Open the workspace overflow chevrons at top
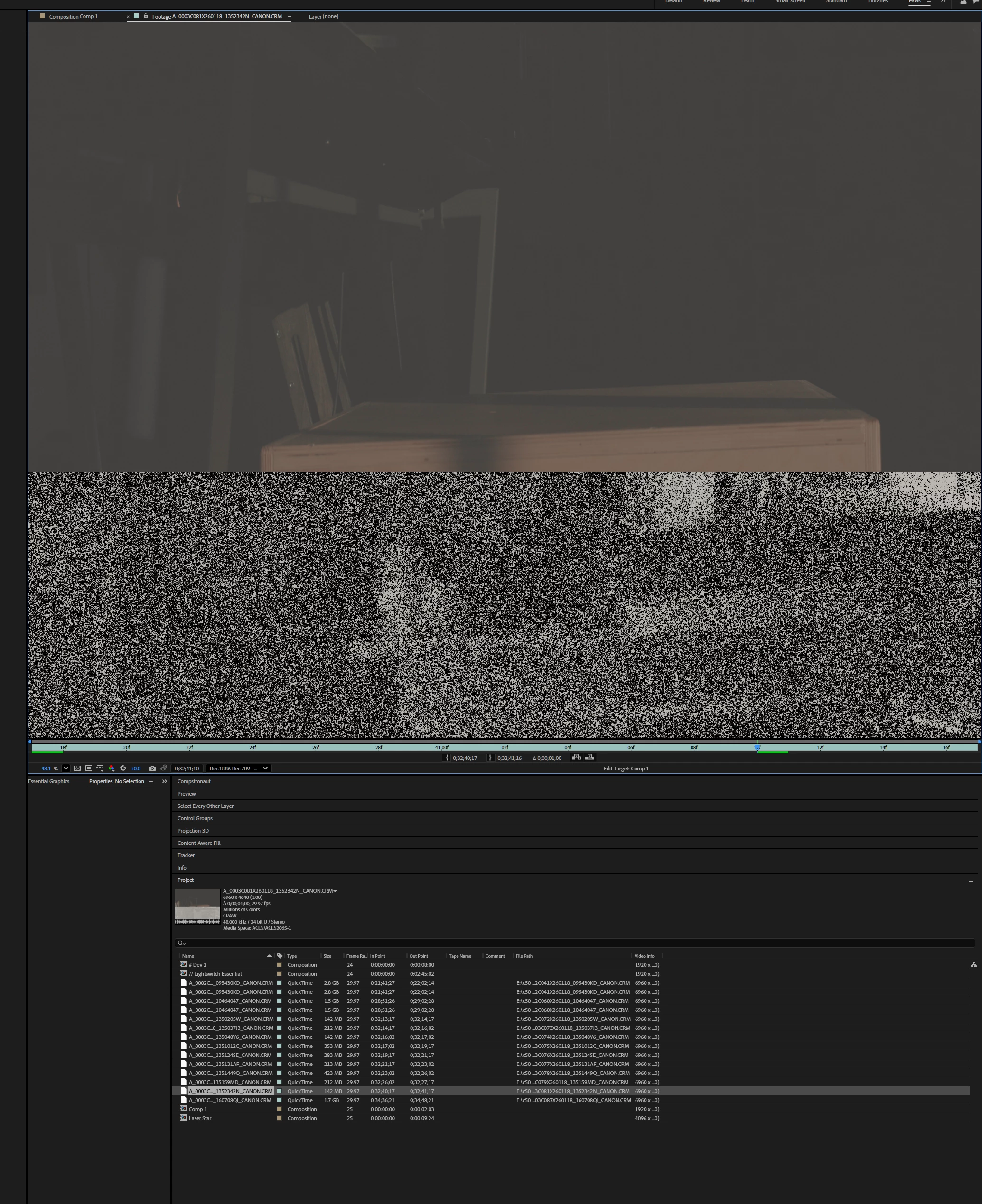 click(x=944, y=2)
